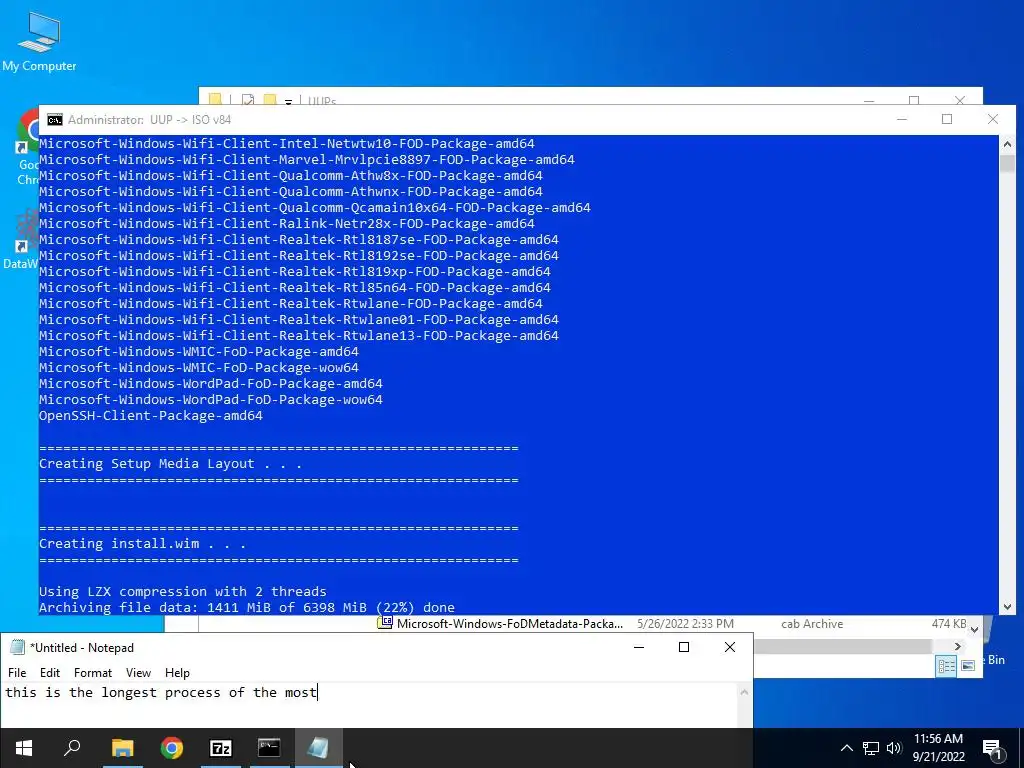Click the command prompt window system icon

tap(55, 120)
